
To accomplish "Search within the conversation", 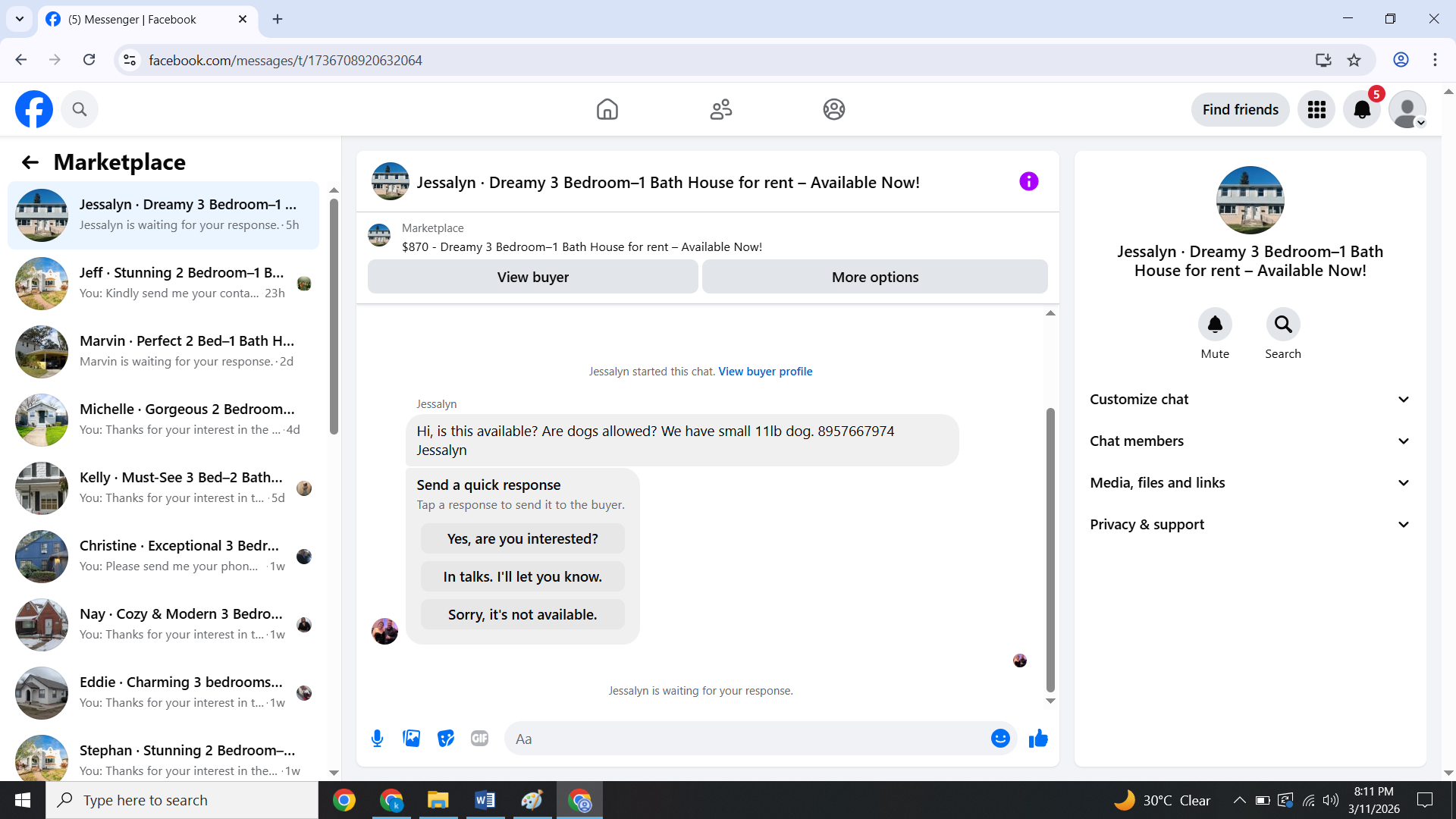I will click(1282, 325).
